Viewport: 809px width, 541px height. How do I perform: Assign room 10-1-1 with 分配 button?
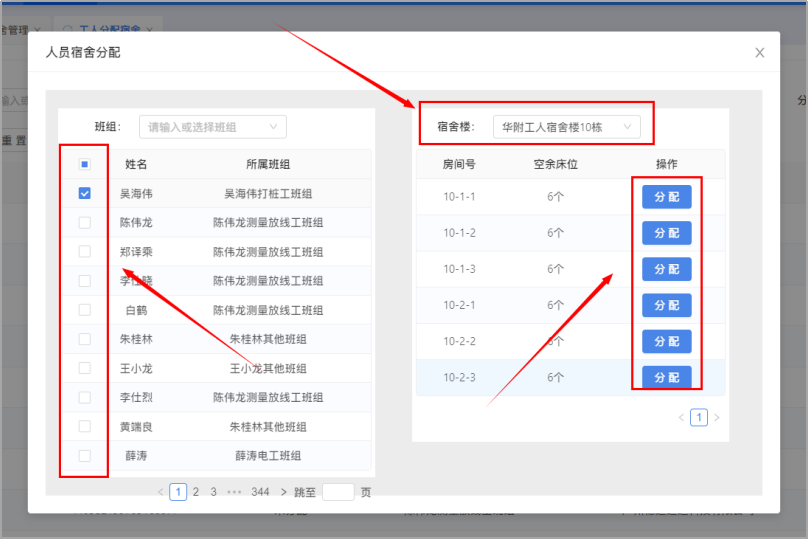pos(666,197)
